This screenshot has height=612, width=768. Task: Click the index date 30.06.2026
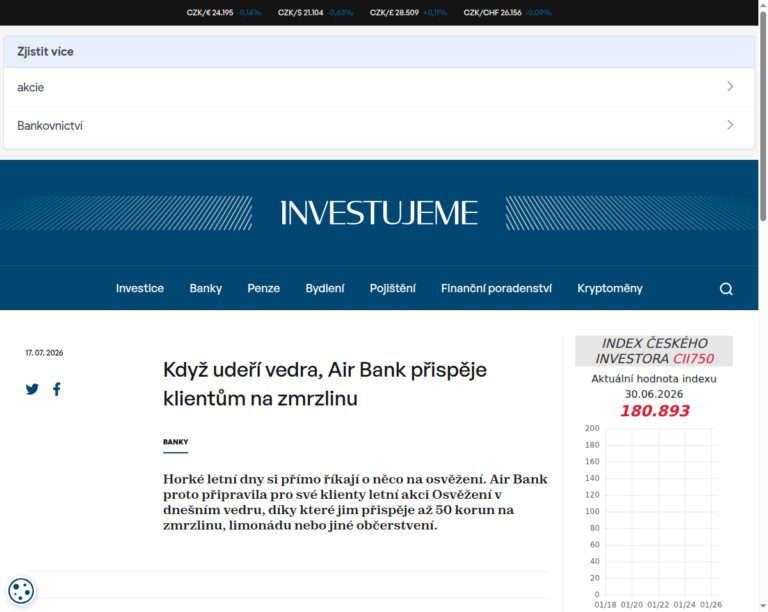pos(653,394)
